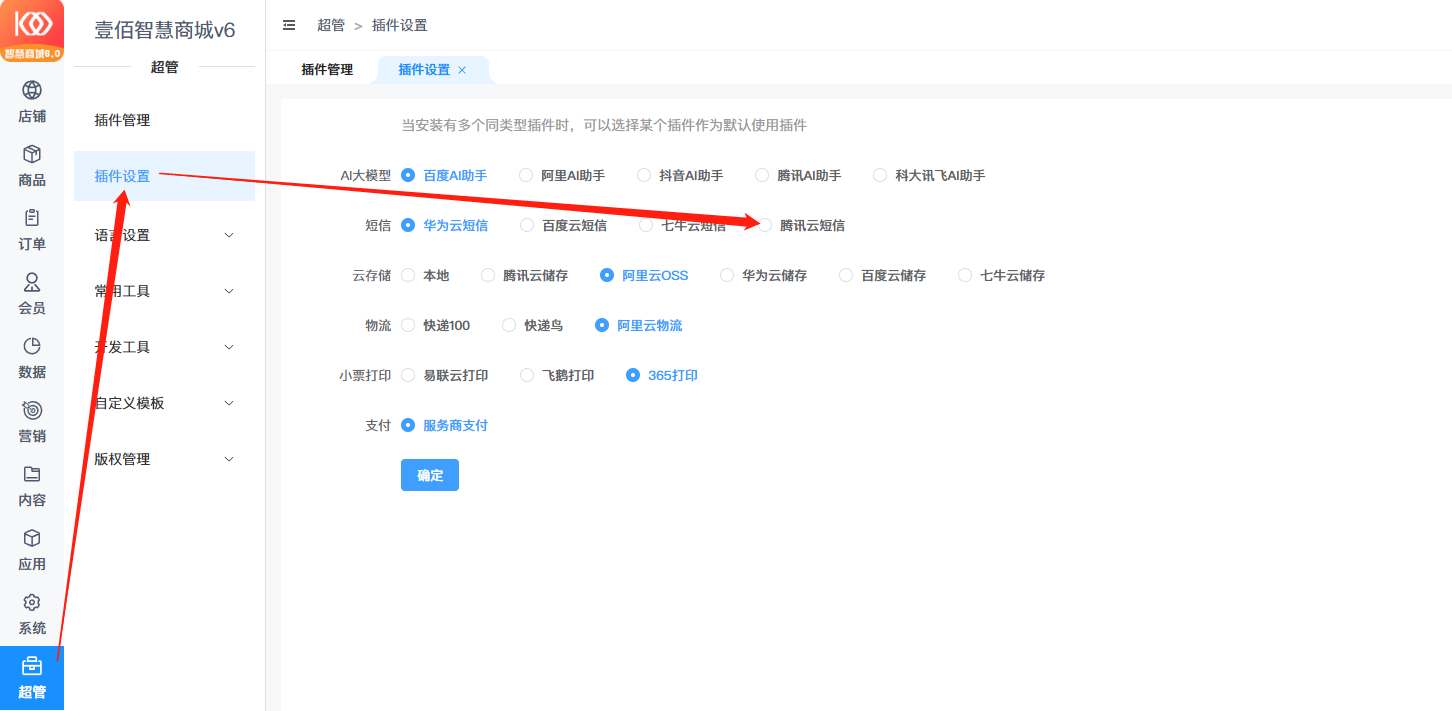Click the 壹佰智慧商城v6 title

165,30
